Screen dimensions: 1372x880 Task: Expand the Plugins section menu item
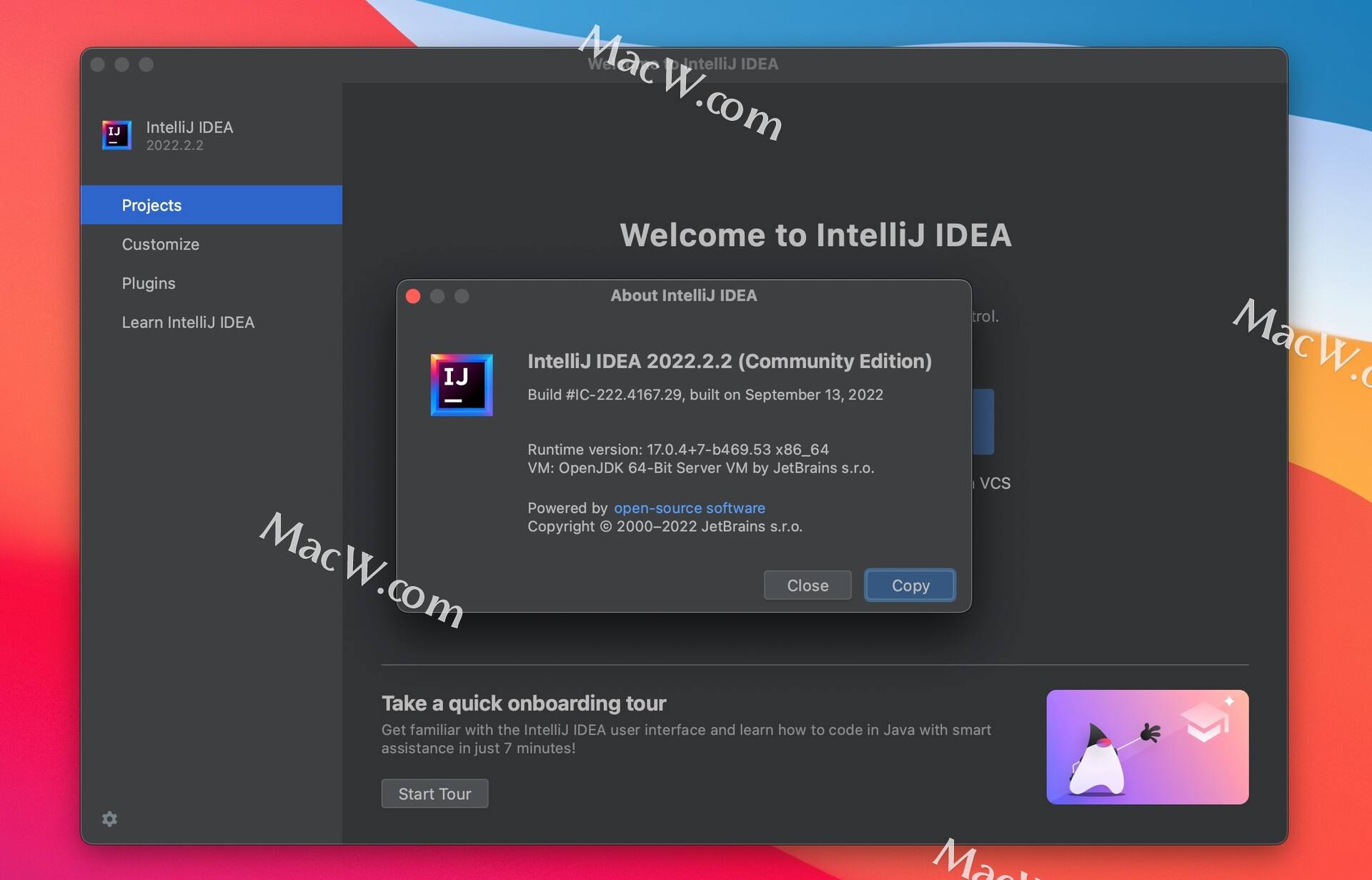pyautogui.click(x=148, y=282)
